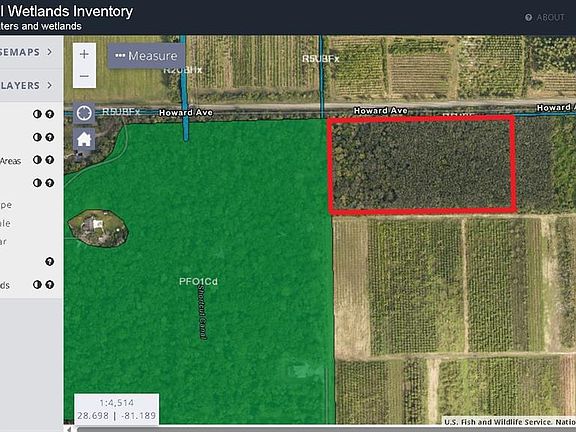
Task: Click the U.S. Fish and Wildlife Service attribution
Action: pos(509,422)
